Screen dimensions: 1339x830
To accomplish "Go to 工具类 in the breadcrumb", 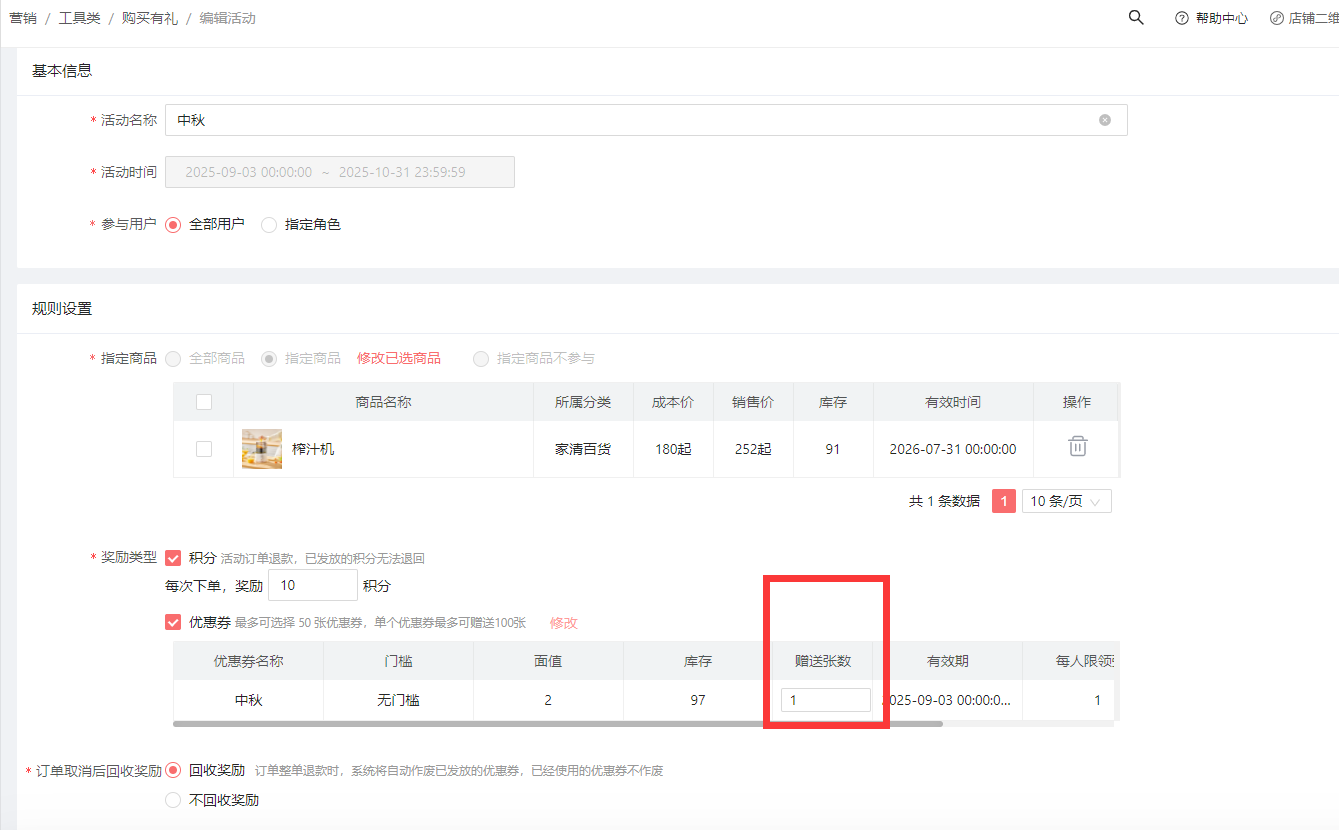I will tap(79, 18).
